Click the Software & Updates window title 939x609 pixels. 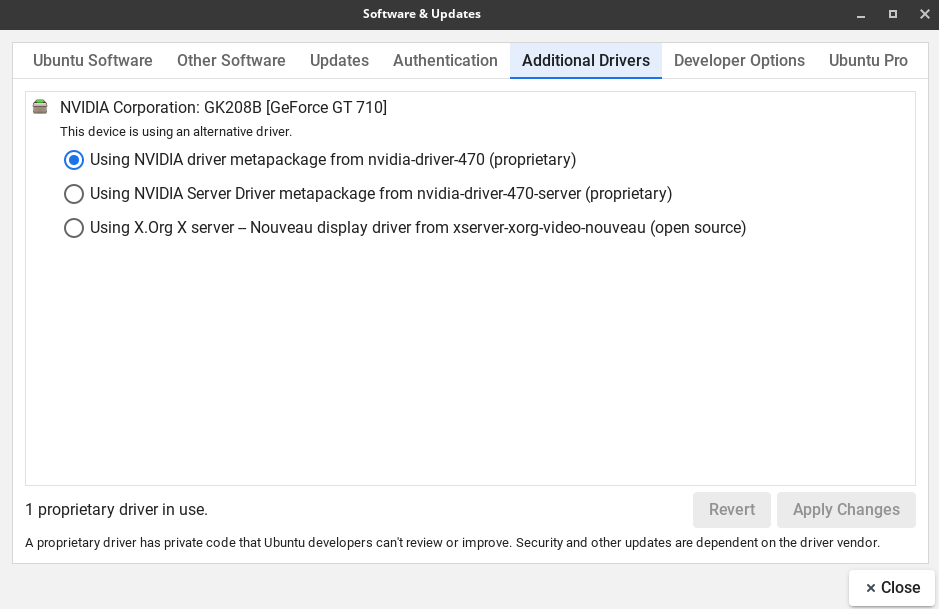click(422, 14)
